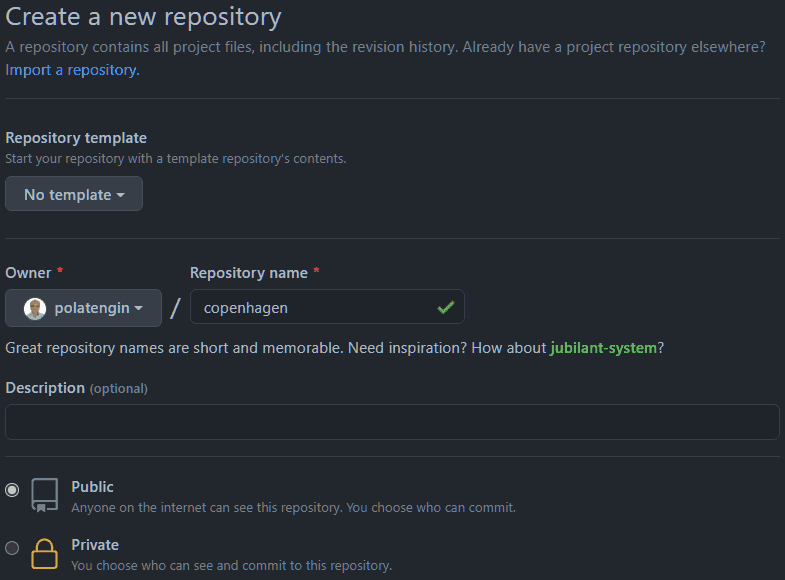The height and width of the screenshot is (580, 785).
Task: Click the polatengin avatar picture
Action: (35, 308)
